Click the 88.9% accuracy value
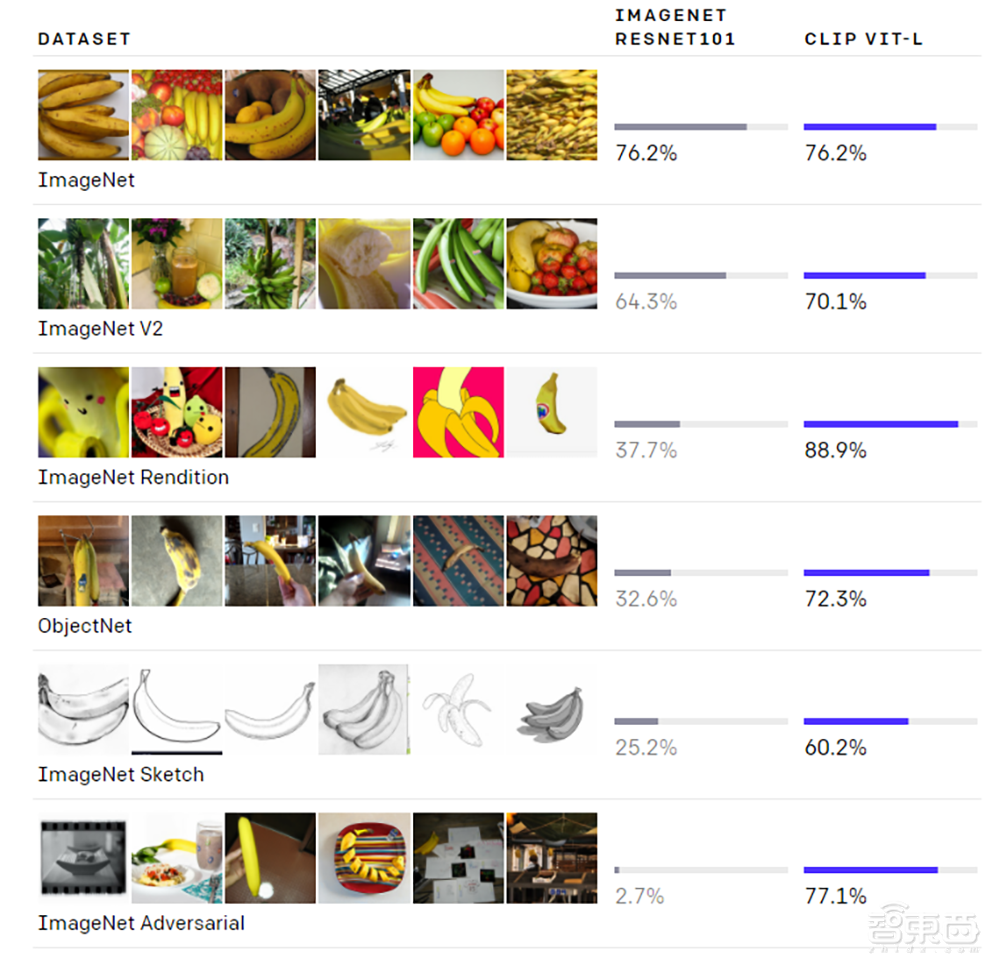 (835, 451)
